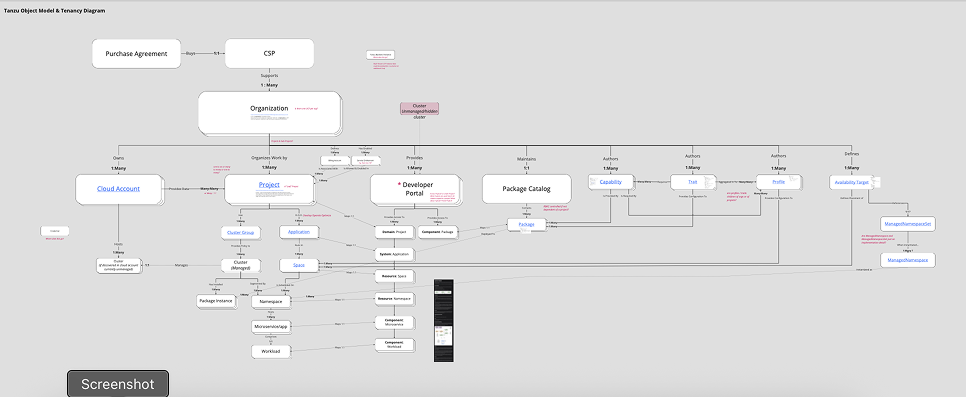
Task: Click the 'Provides' label above Developer Portal
Action: (x=415, y=158)
